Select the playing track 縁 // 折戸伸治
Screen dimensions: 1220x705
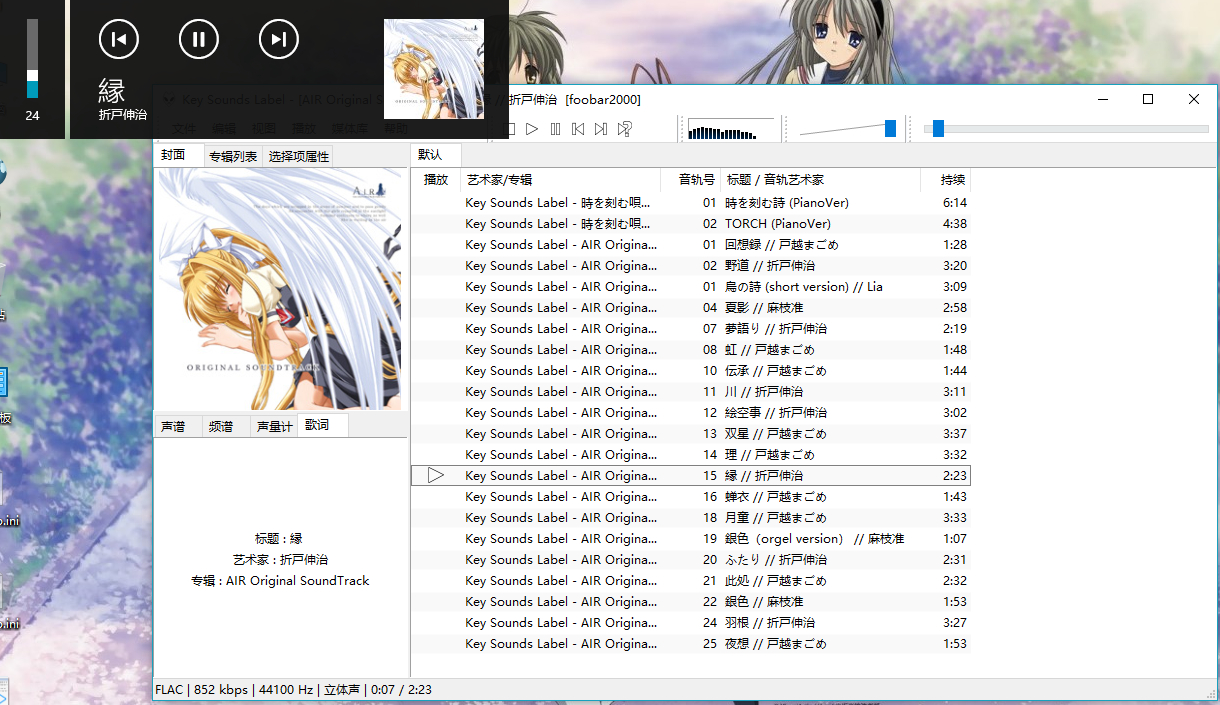pyautogui.click(x=691, y=476)
